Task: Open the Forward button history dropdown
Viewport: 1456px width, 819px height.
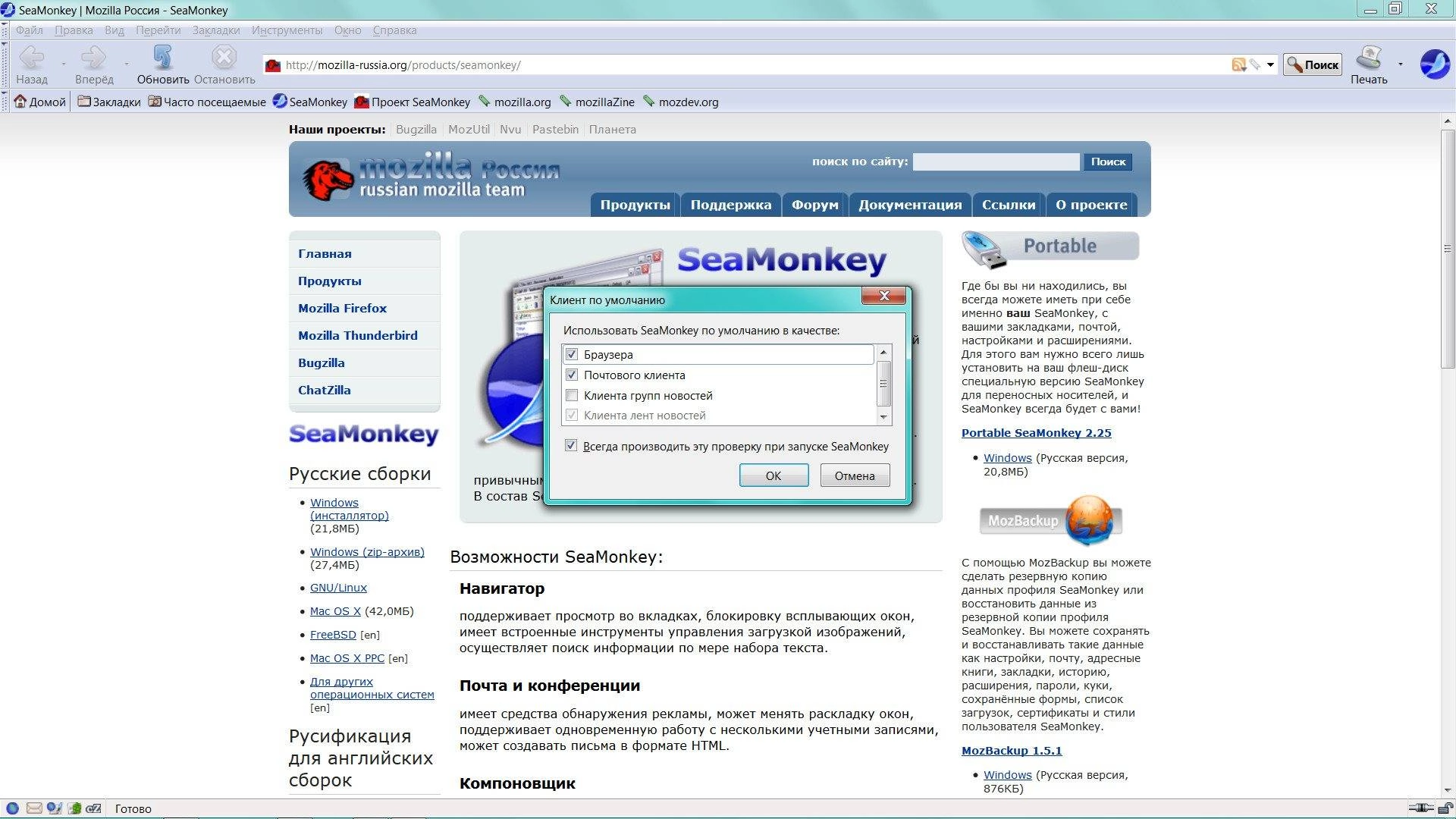Action: click(126, 64)
